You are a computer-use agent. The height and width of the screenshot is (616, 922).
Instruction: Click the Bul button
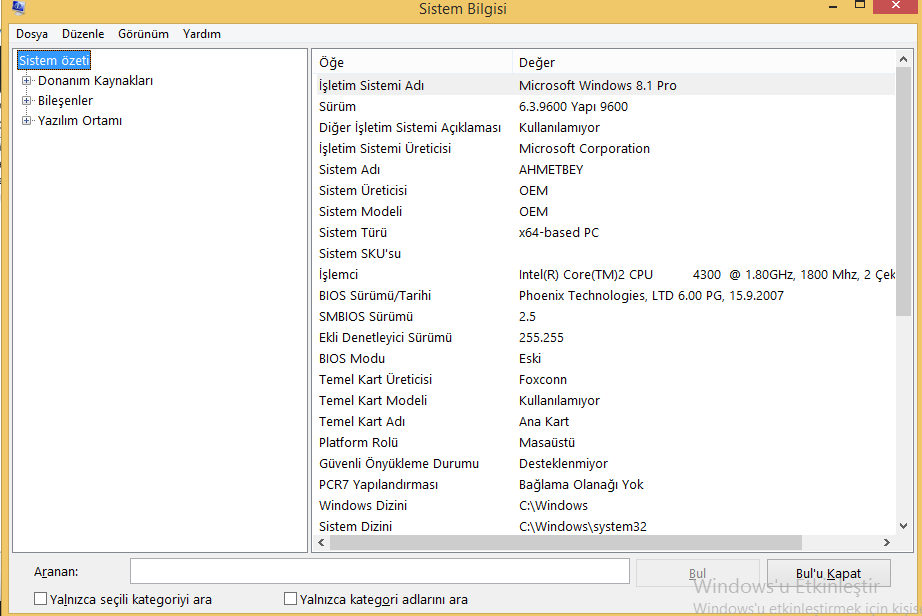click(x=697, y=573)
